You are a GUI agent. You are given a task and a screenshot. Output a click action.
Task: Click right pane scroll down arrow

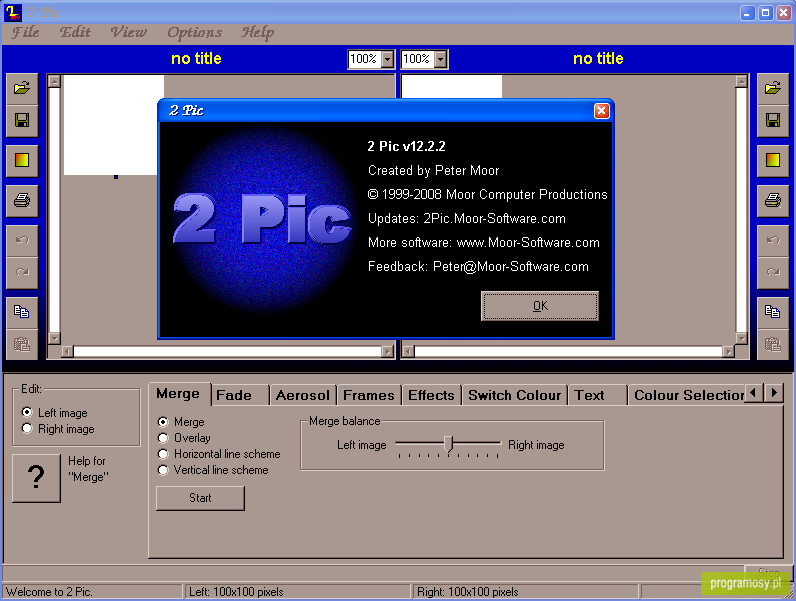(x=742, y=338)
